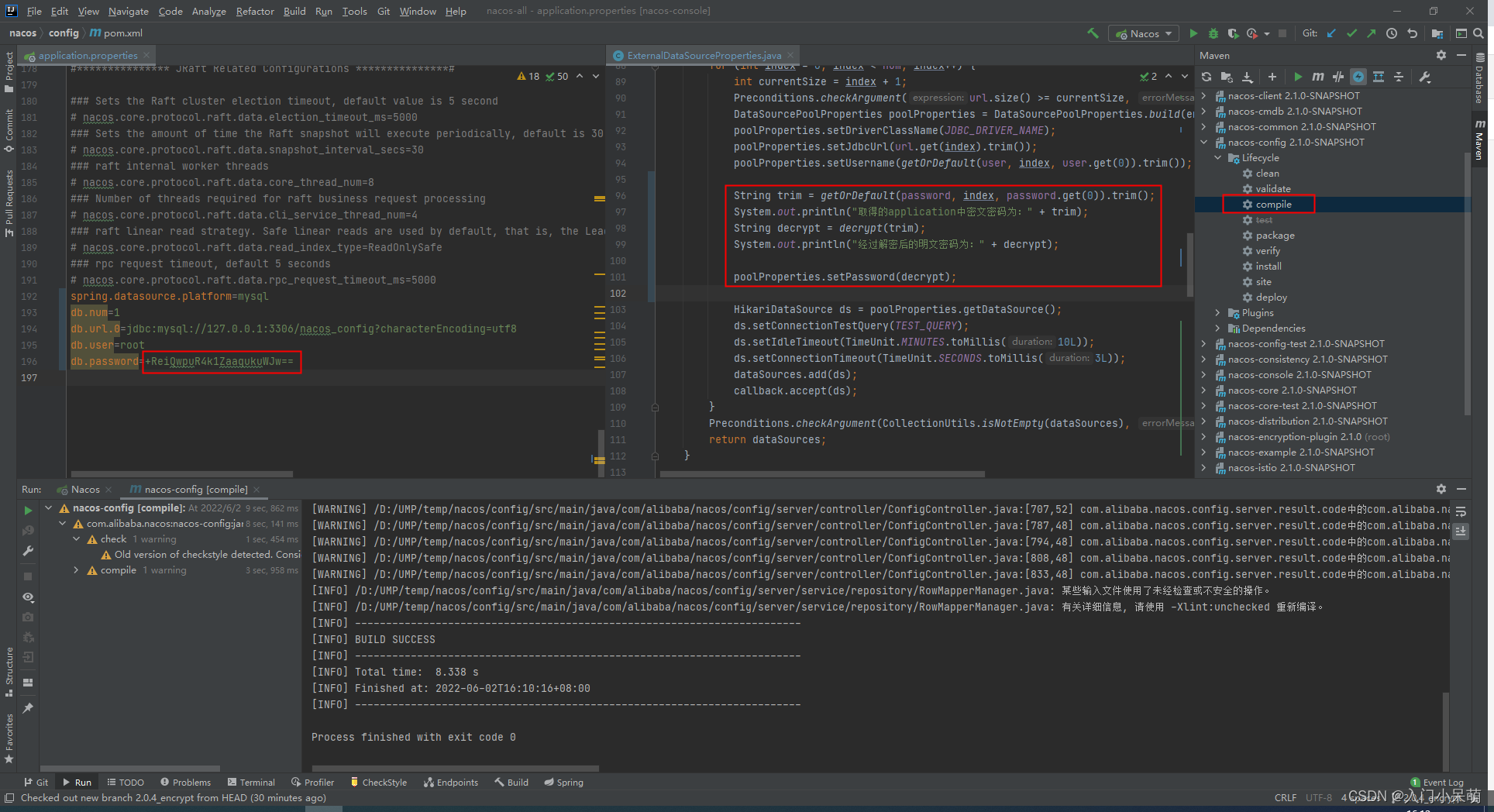Download sources icon in Maven toolbar
The width and height of the screenshot is (1494, 812).
(x=1247, y=77)
